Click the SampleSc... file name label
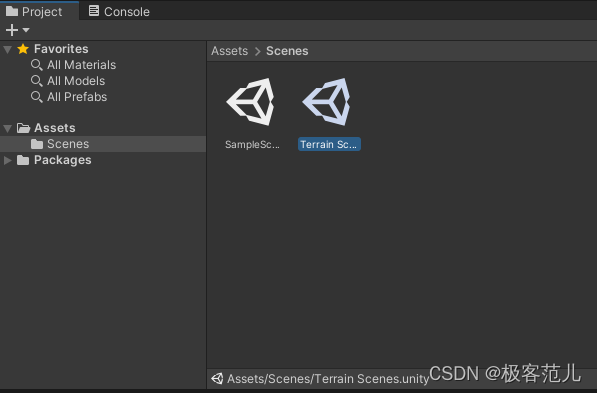Image resolution: width=597 pixels, height=393 pixels. click(252, 144)
